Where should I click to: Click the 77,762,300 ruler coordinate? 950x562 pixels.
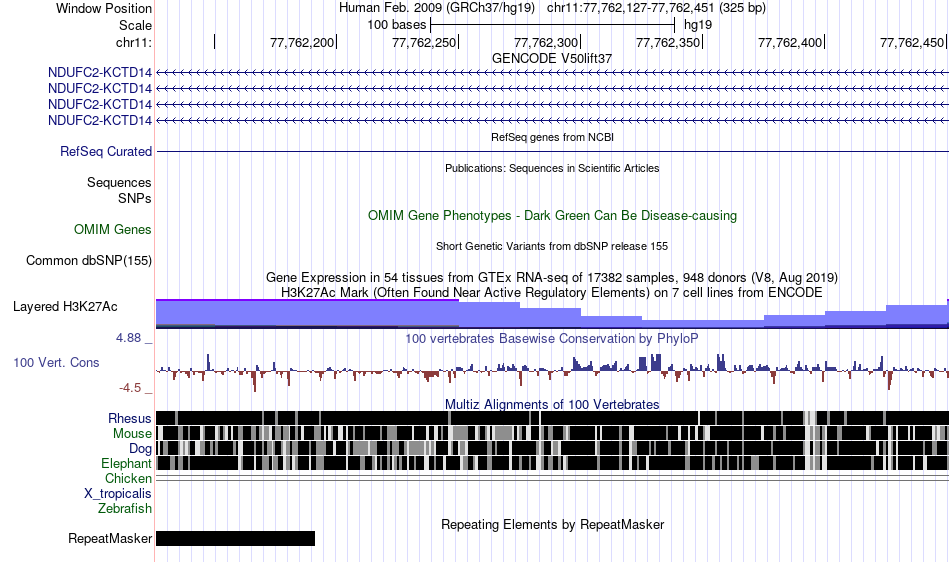point(546,42)
